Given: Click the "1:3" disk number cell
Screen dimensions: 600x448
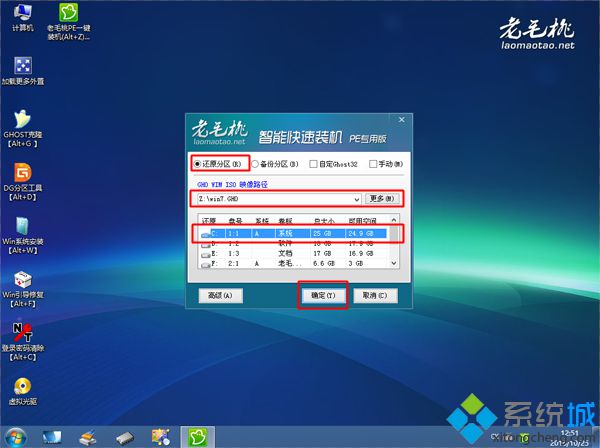Looking at the screenshot, I should click(233, 254).
